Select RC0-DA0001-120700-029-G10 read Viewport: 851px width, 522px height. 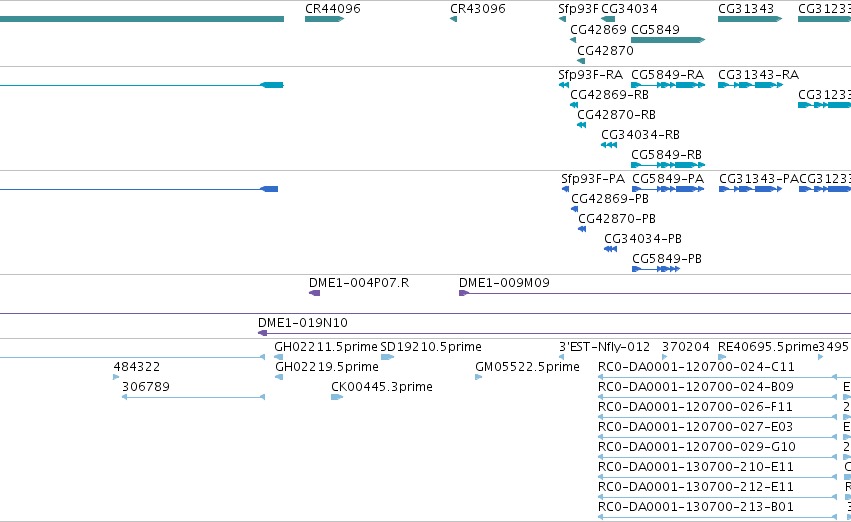717,457
